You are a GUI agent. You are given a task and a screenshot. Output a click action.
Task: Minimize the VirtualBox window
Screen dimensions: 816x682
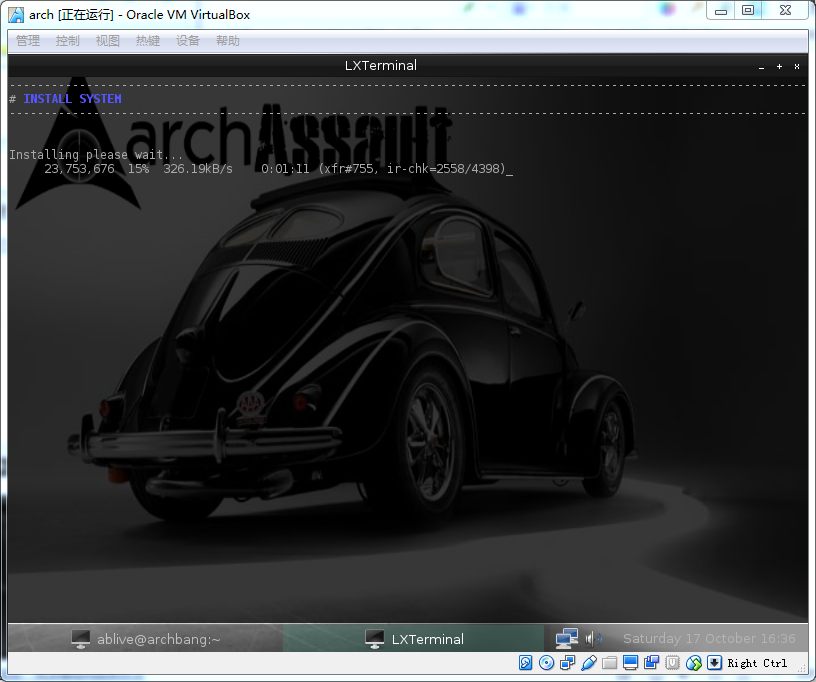click(x=721, y=11)
